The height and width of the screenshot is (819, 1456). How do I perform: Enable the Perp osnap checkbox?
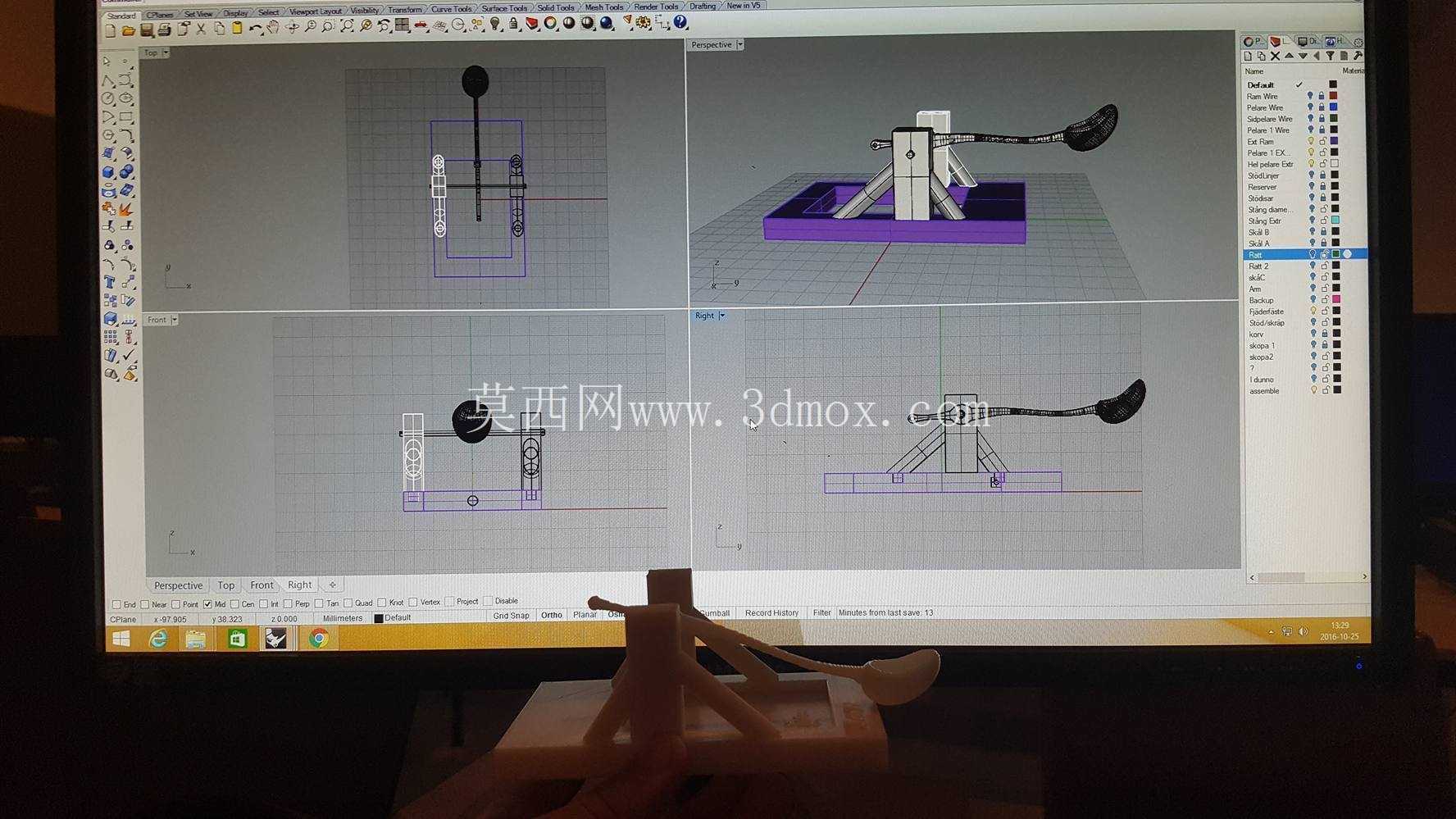tap(288, 603)
